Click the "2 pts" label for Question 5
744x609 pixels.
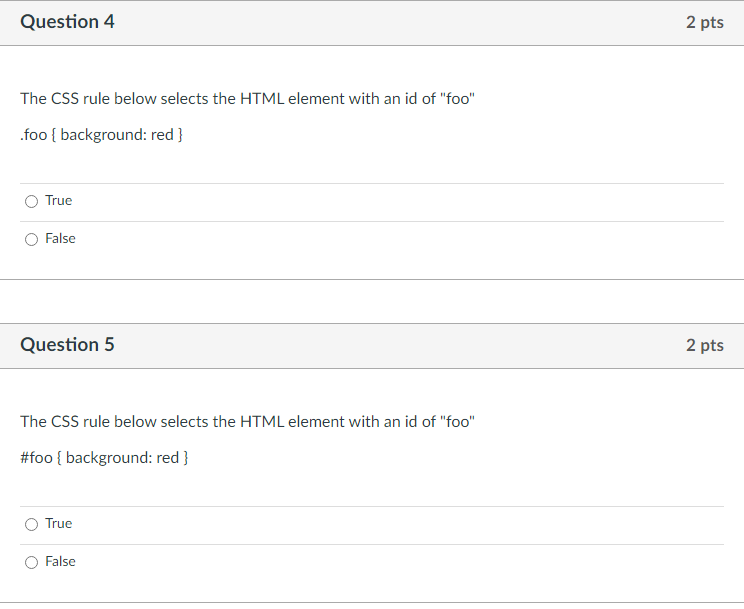click(x=704, y=345)
